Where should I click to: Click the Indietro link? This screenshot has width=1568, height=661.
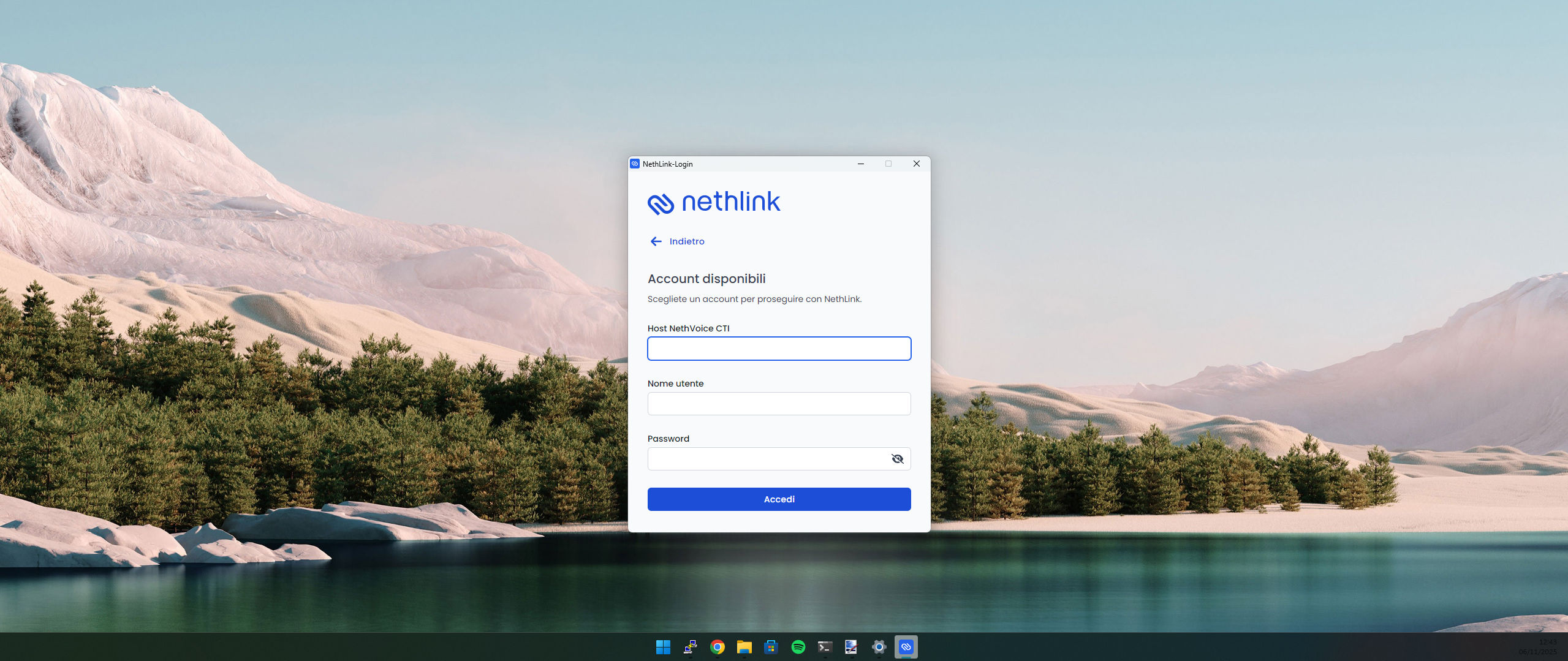click(x=687, y=241)
